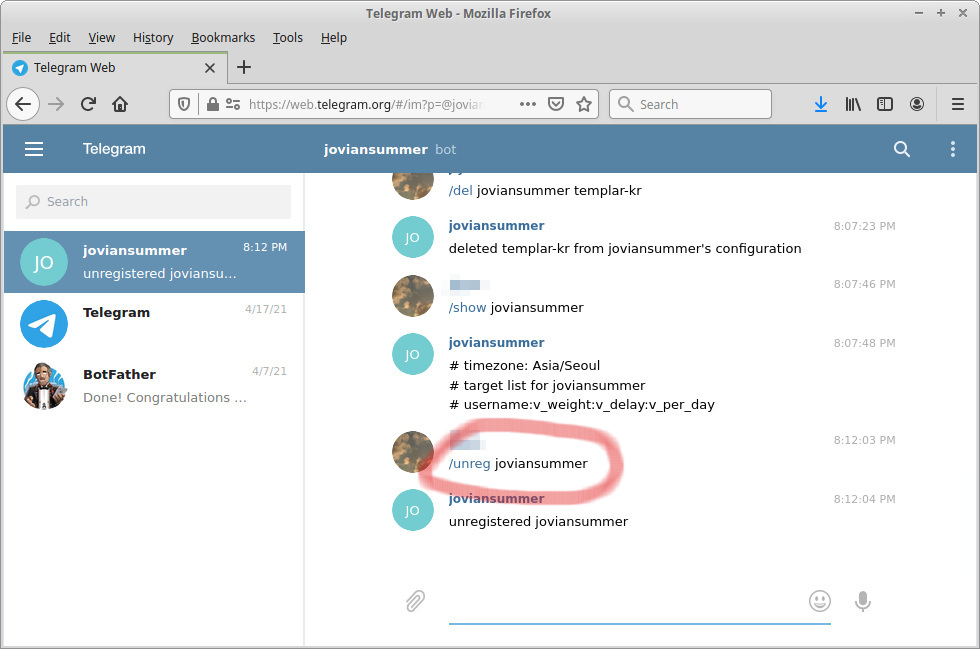Screen dimensions: 980x649
Task: Click the user avatar beside /unreg message
Action: [412, 452]
